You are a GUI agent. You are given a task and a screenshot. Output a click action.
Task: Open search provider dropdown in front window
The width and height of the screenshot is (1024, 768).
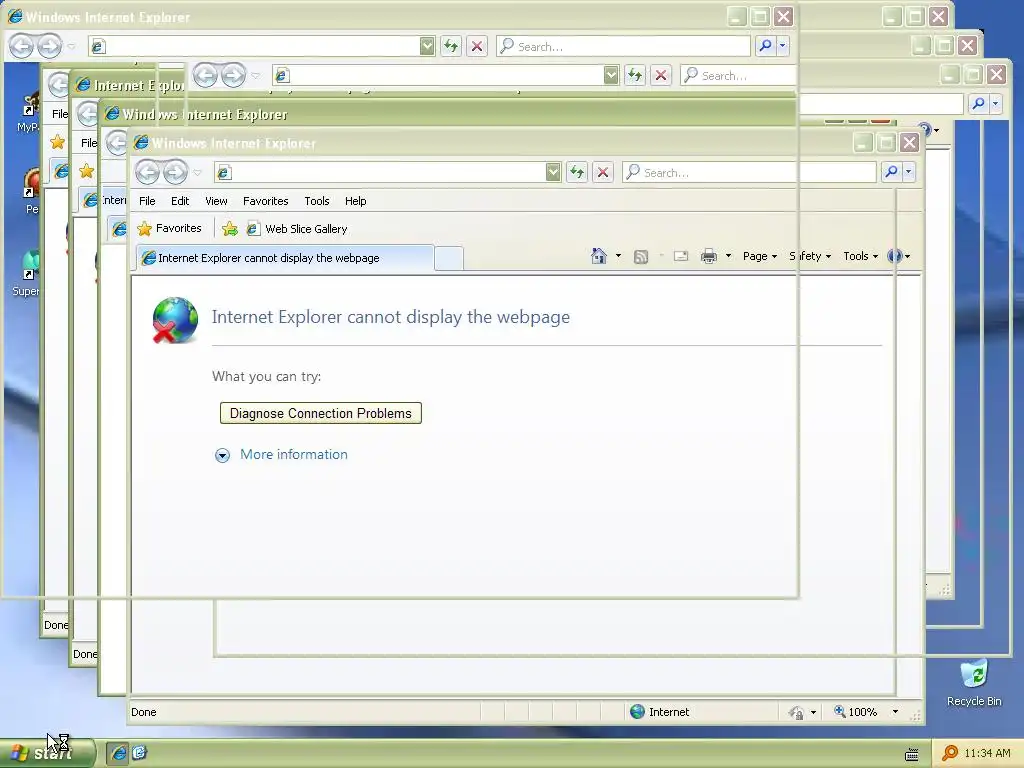[x=908, y=172]
